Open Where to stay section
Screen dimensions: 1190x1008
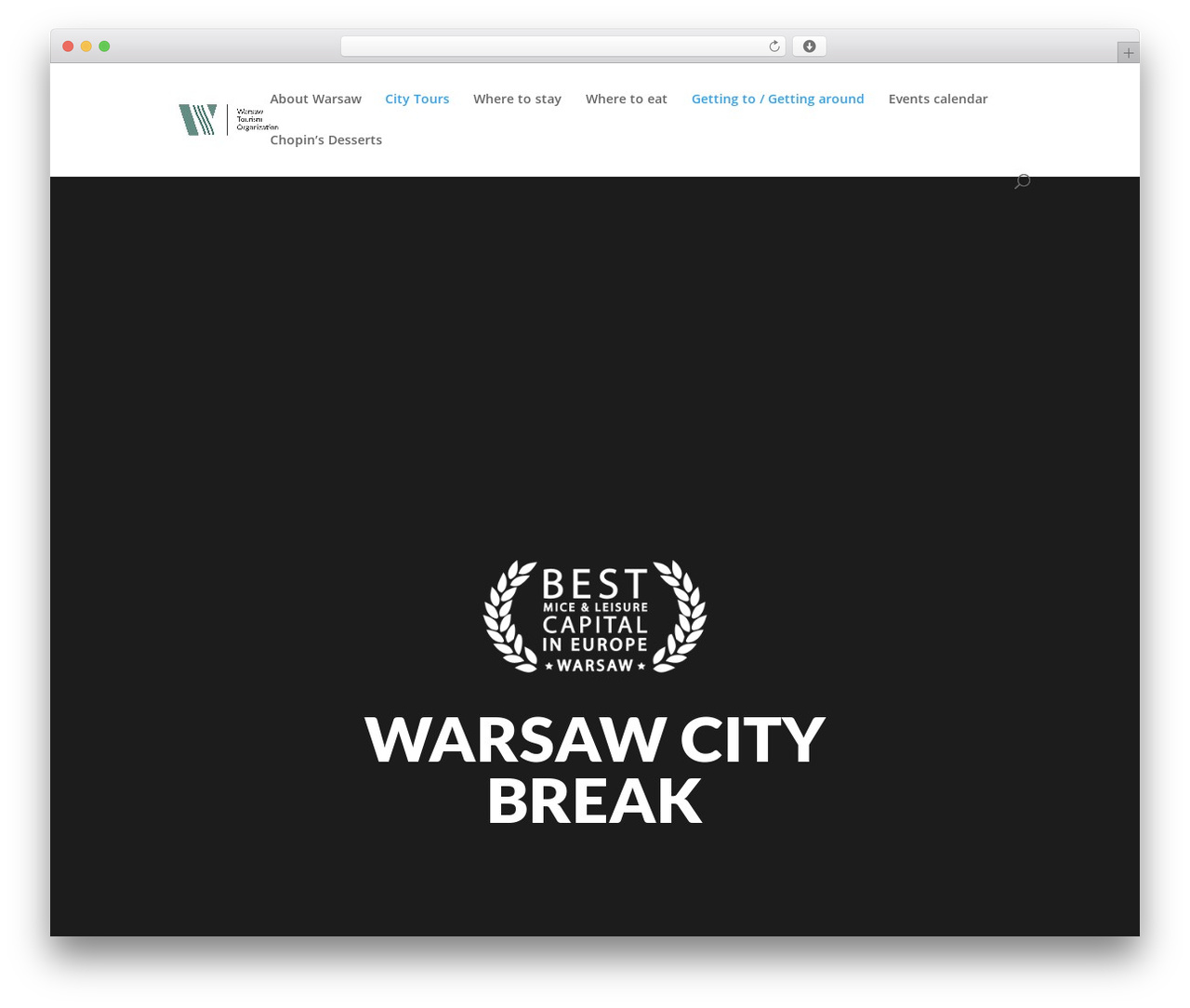coord(517,99)
